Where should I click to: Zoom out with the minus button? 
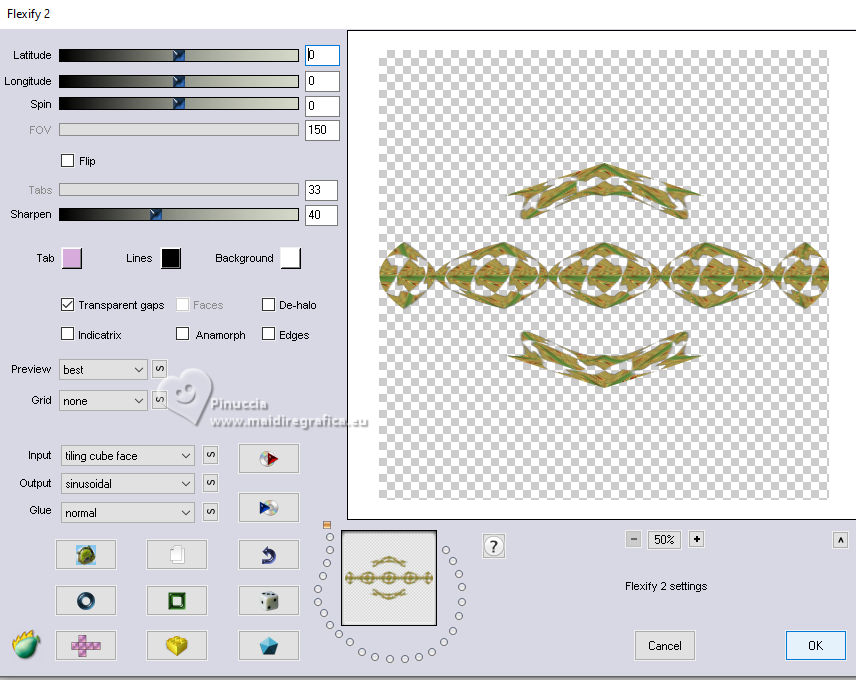tap(633, 539)
